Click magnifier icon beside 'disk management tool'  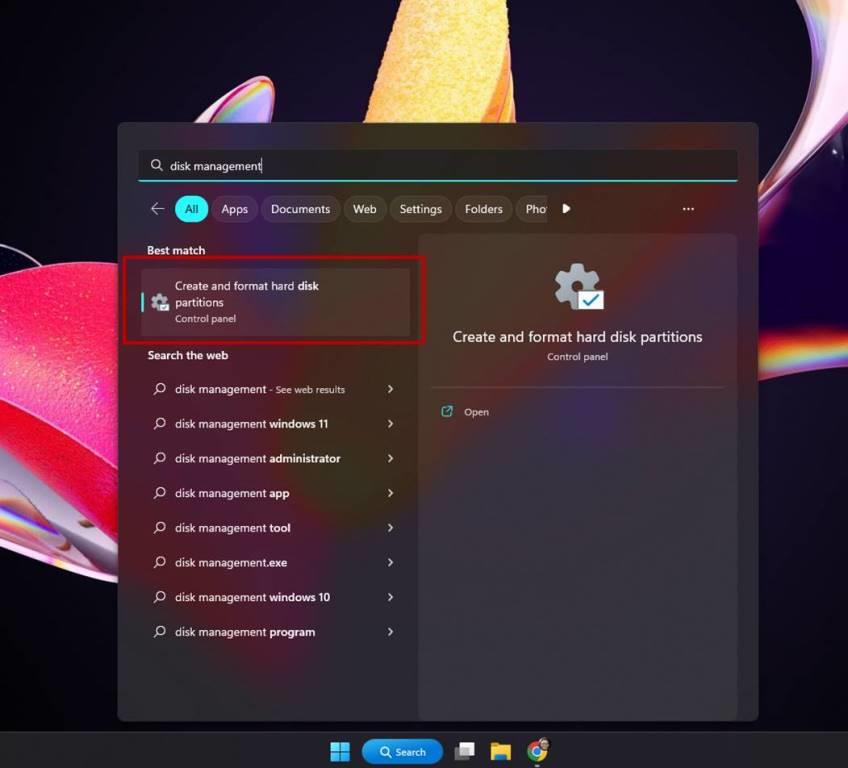tap(160, 527)
